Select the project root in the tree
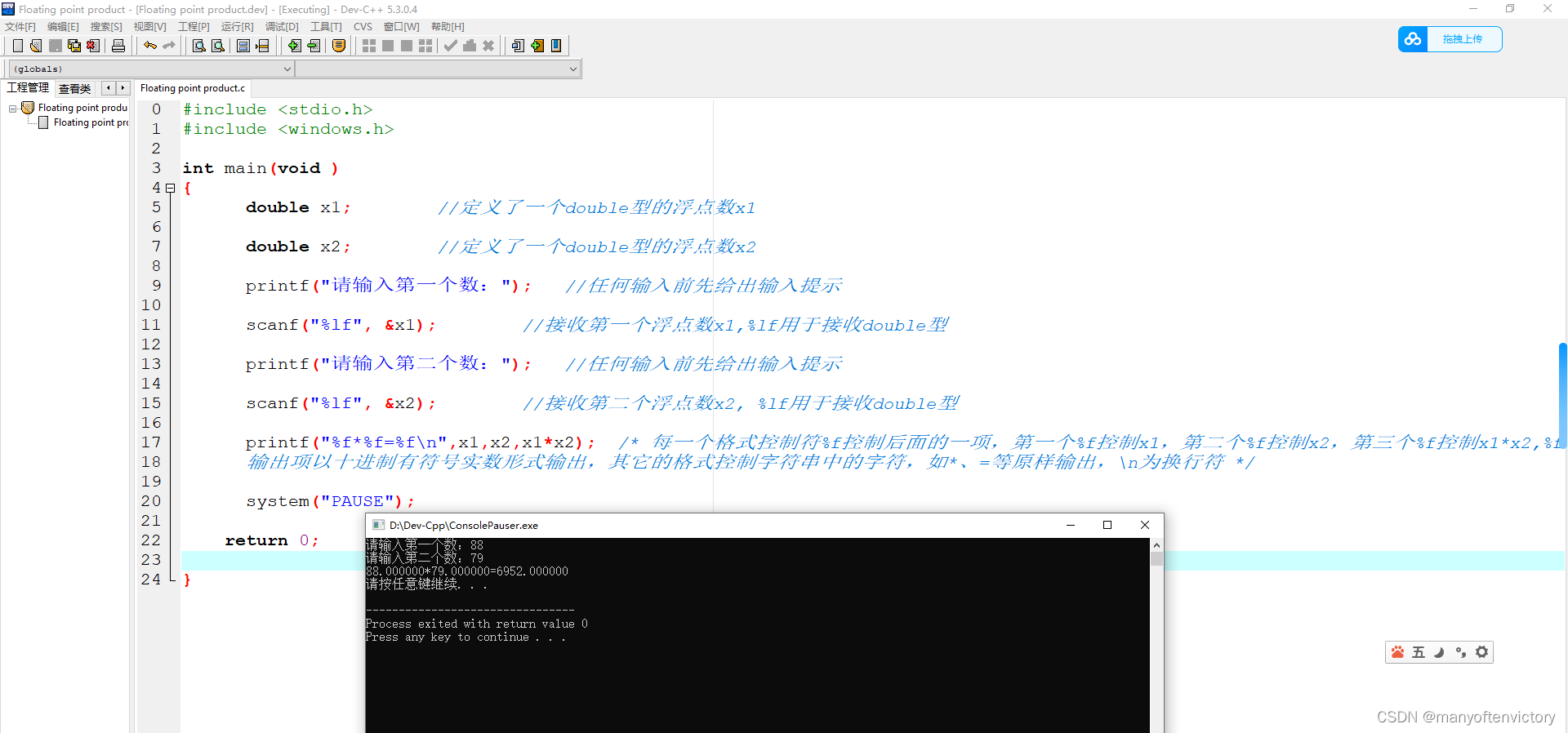The width and height of the screenshot is (1568, 733). 82,108
